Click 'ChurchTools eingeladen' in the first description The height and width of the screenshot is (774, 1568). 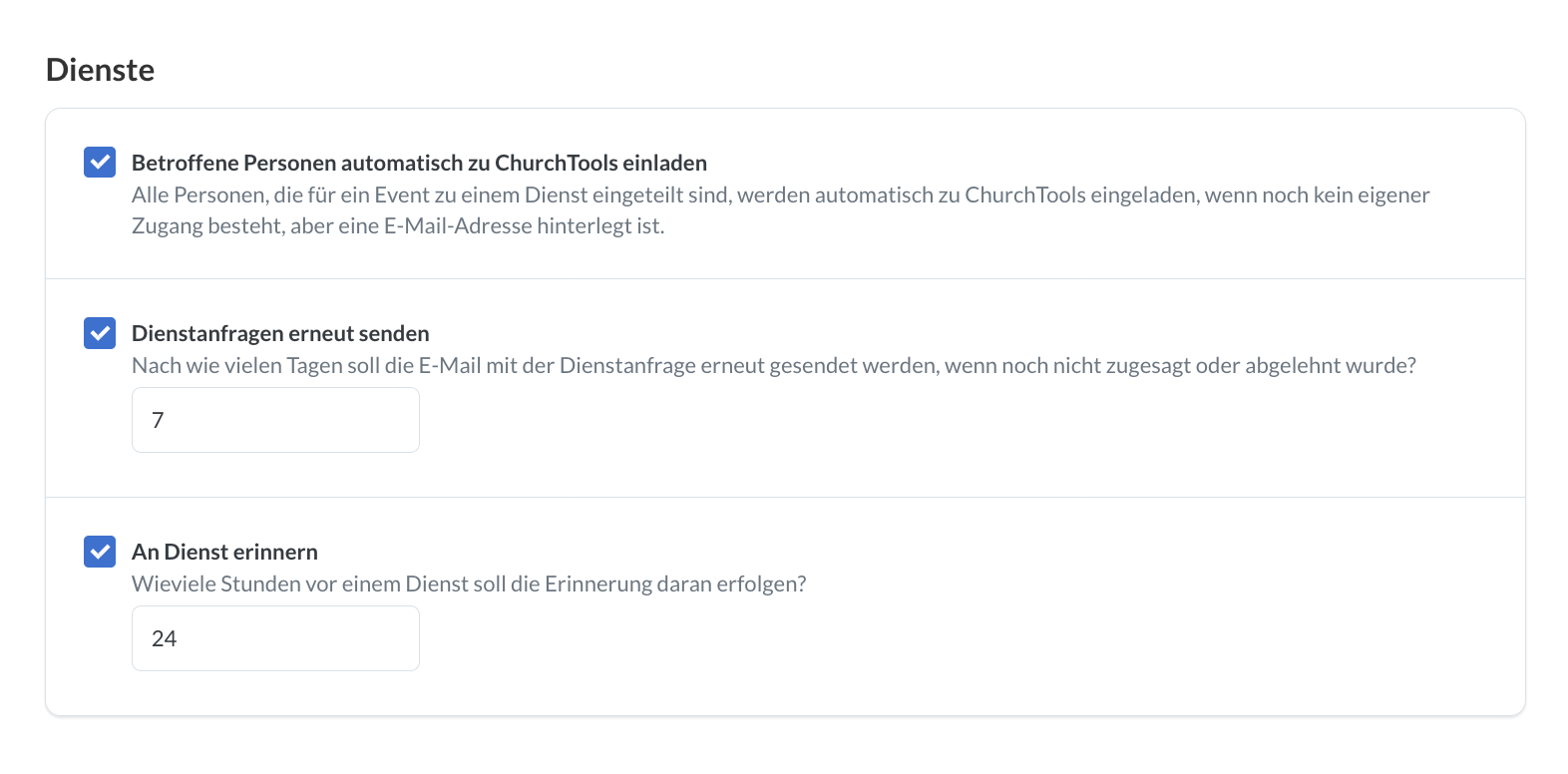1081,194
